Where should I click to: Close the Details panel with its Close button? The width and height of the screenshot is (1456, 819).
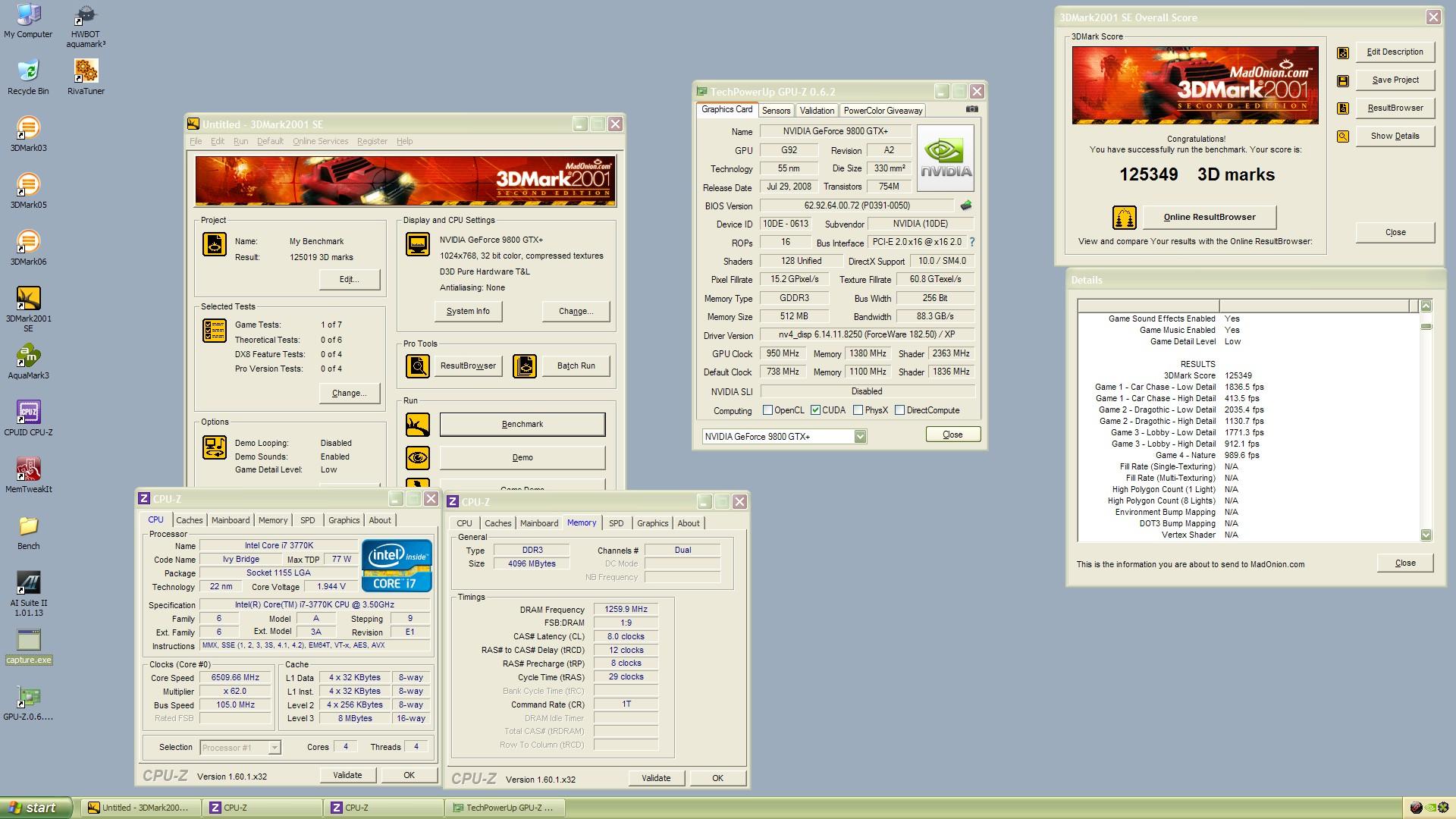[x=1405, y=563]
